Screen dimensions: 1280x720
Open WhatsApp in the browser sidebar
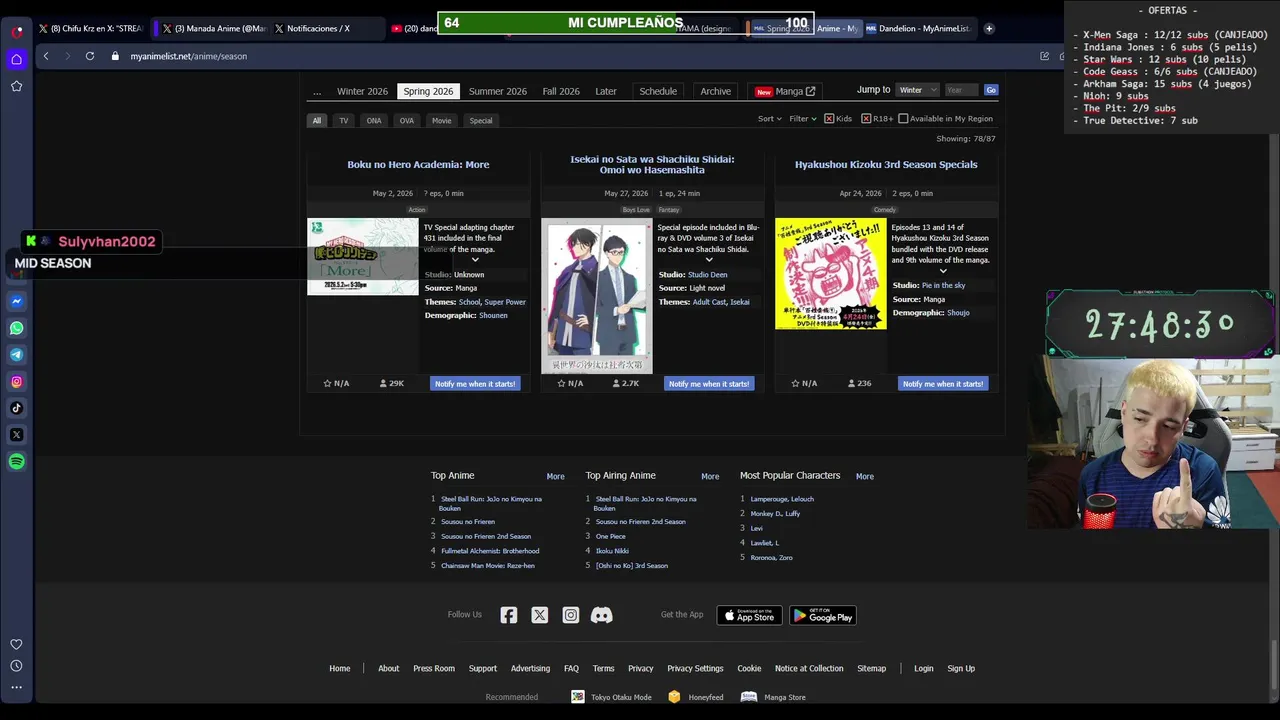17,328
